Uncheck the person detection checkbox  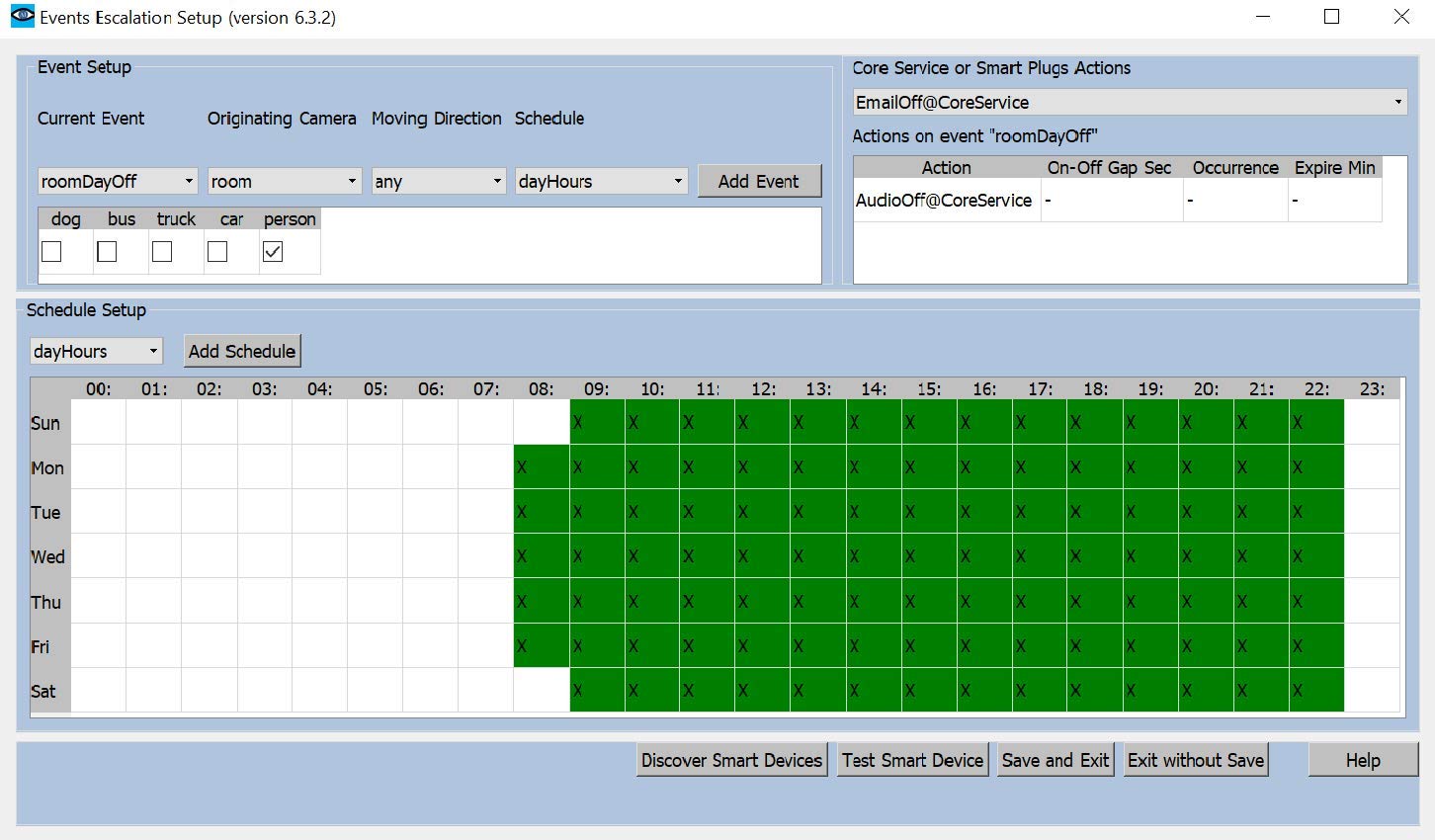point(273,252)
